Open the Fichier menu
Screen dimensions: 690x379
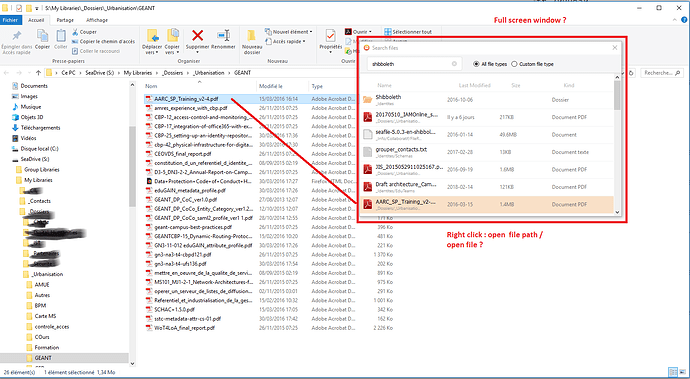click(x=10, y=20)
